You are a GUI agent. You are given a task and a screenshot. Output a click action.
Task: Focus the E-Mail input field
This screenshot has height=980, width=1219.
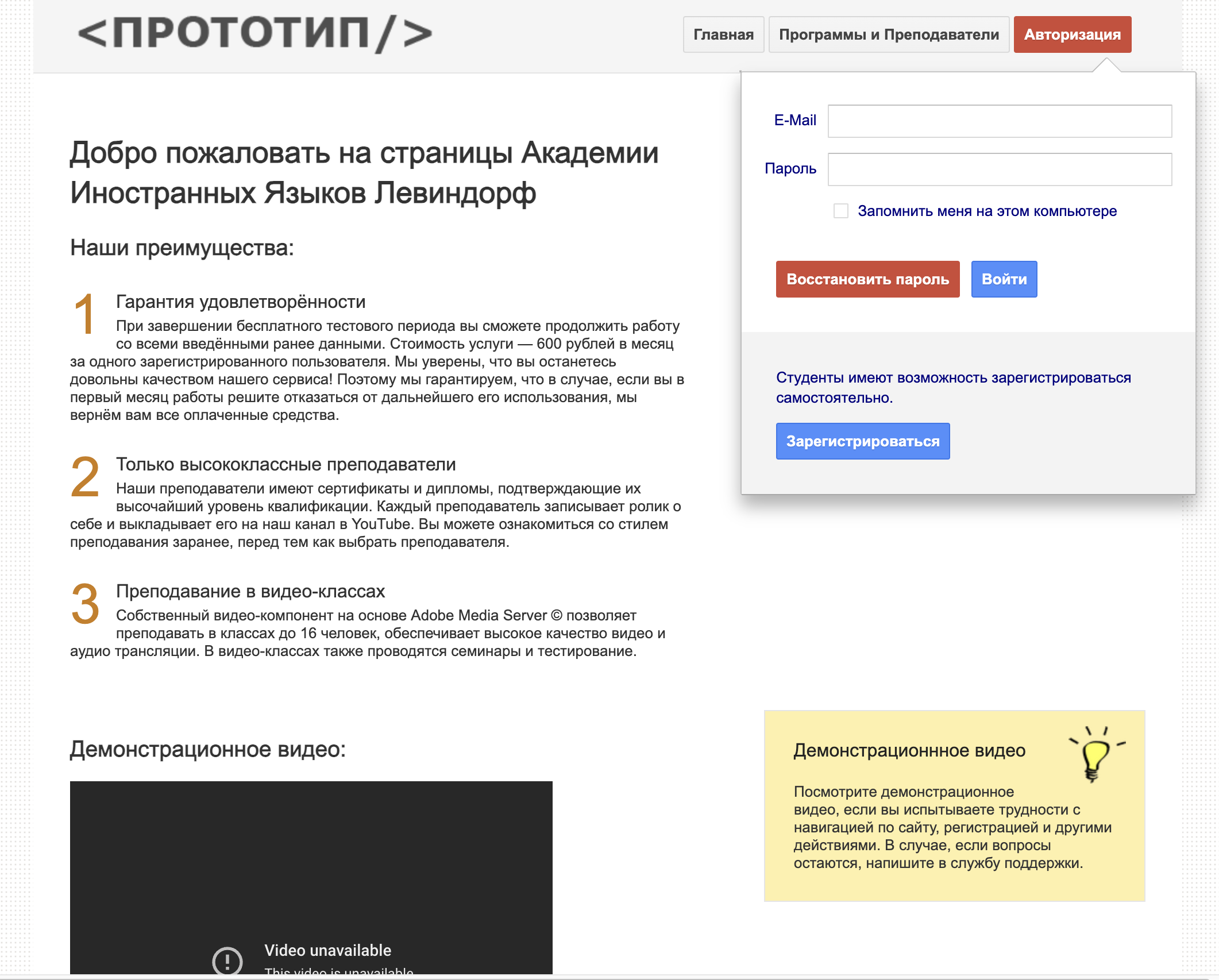click(x=999, y=121)
